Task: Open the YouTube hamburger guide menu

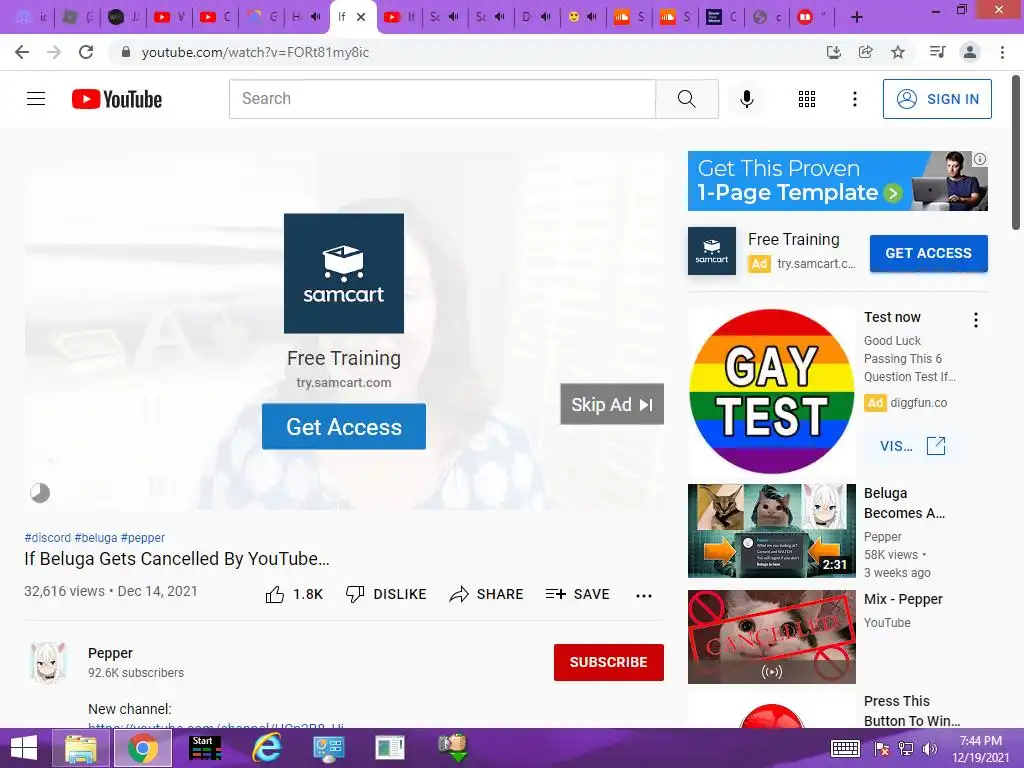Action: click(36, 99)
